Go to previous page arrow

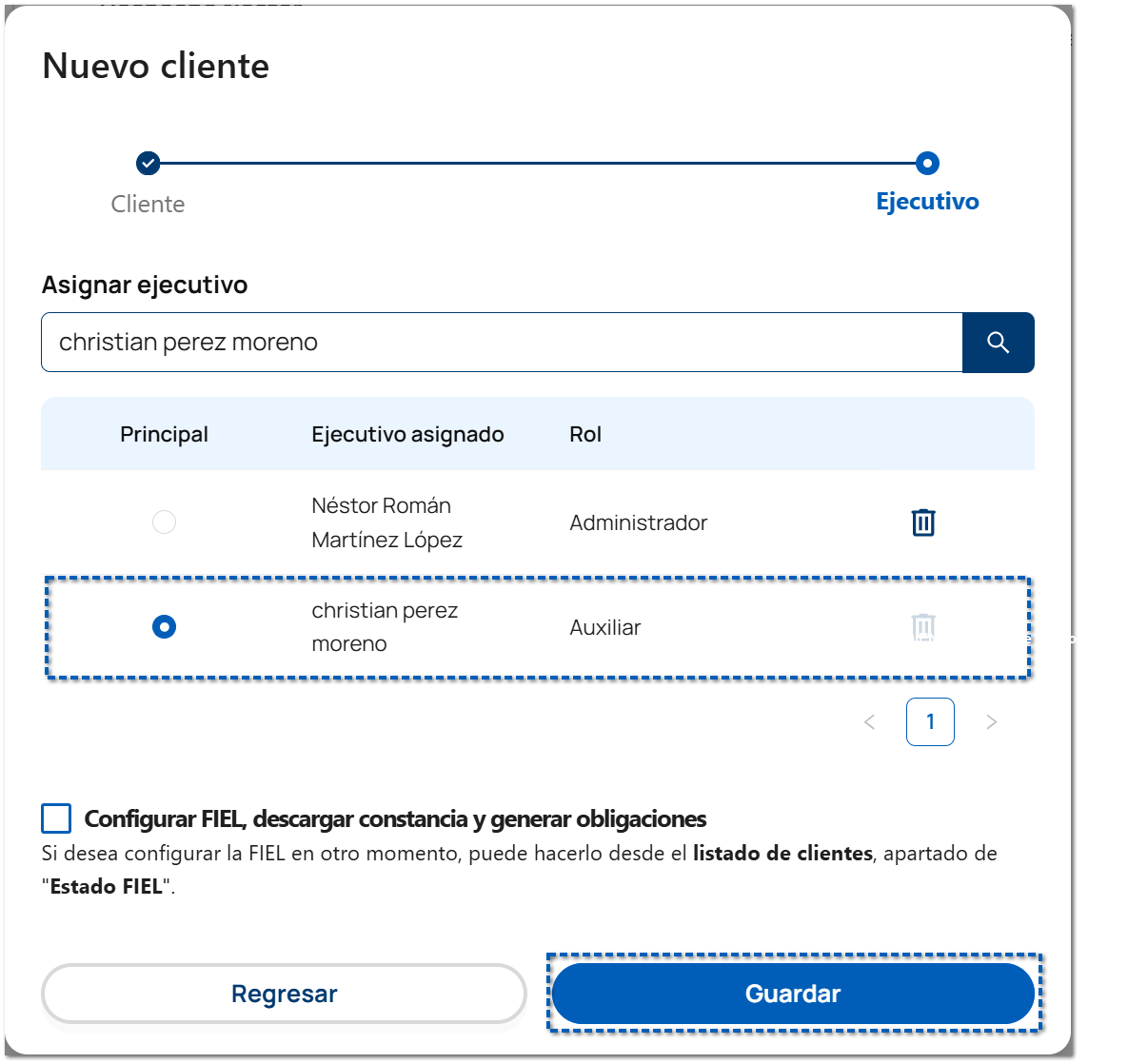click(869, 722)
